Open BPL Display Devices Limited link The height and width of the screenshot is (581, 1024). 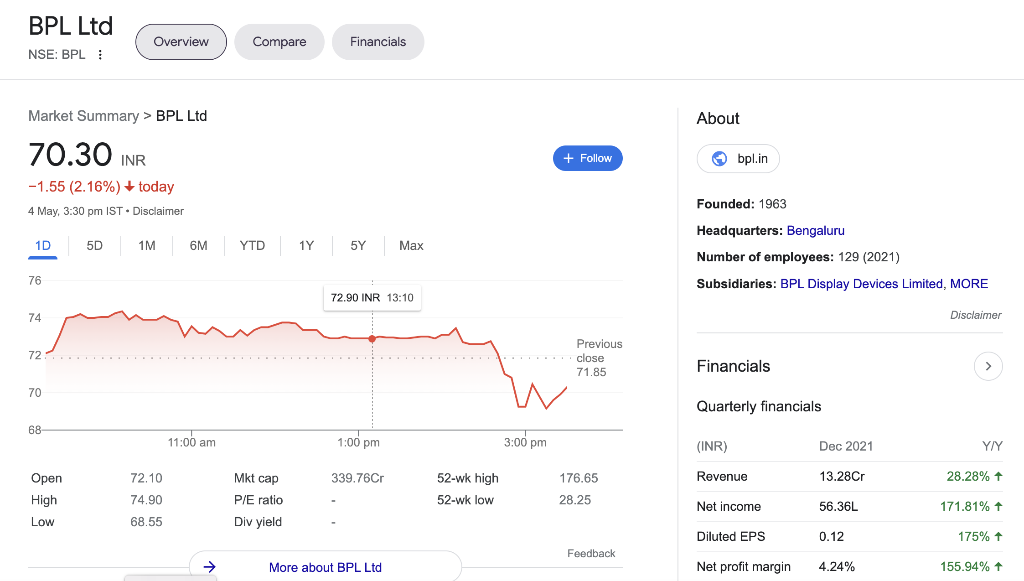click(x=861, y=284)
